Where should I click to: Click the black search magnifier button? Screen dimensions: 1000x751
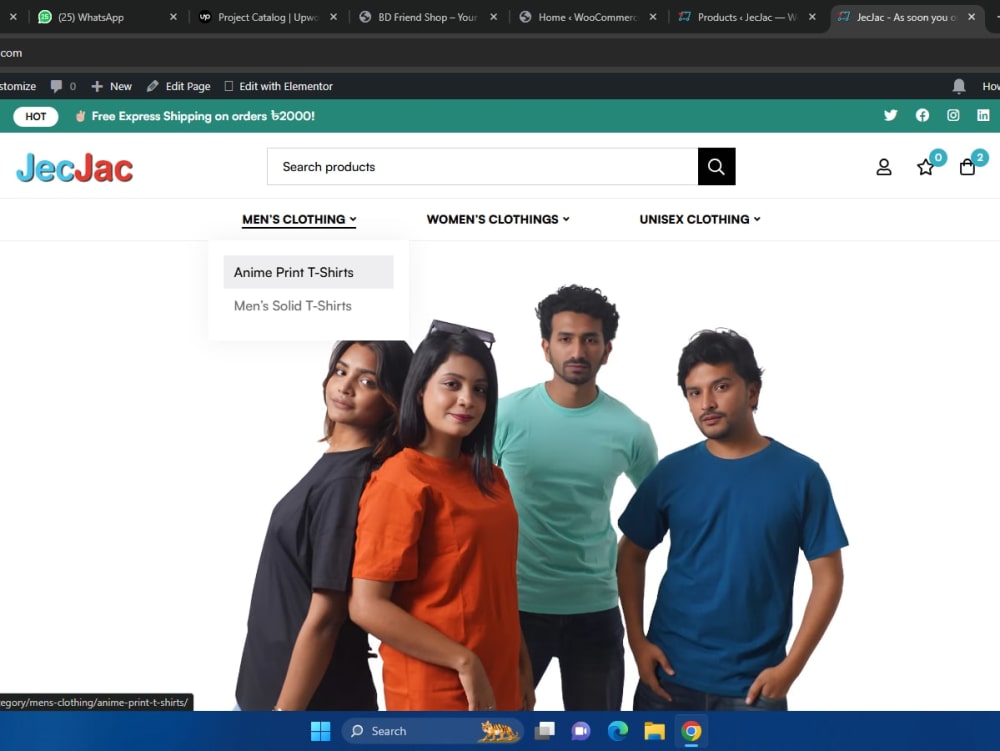(716, 166)
